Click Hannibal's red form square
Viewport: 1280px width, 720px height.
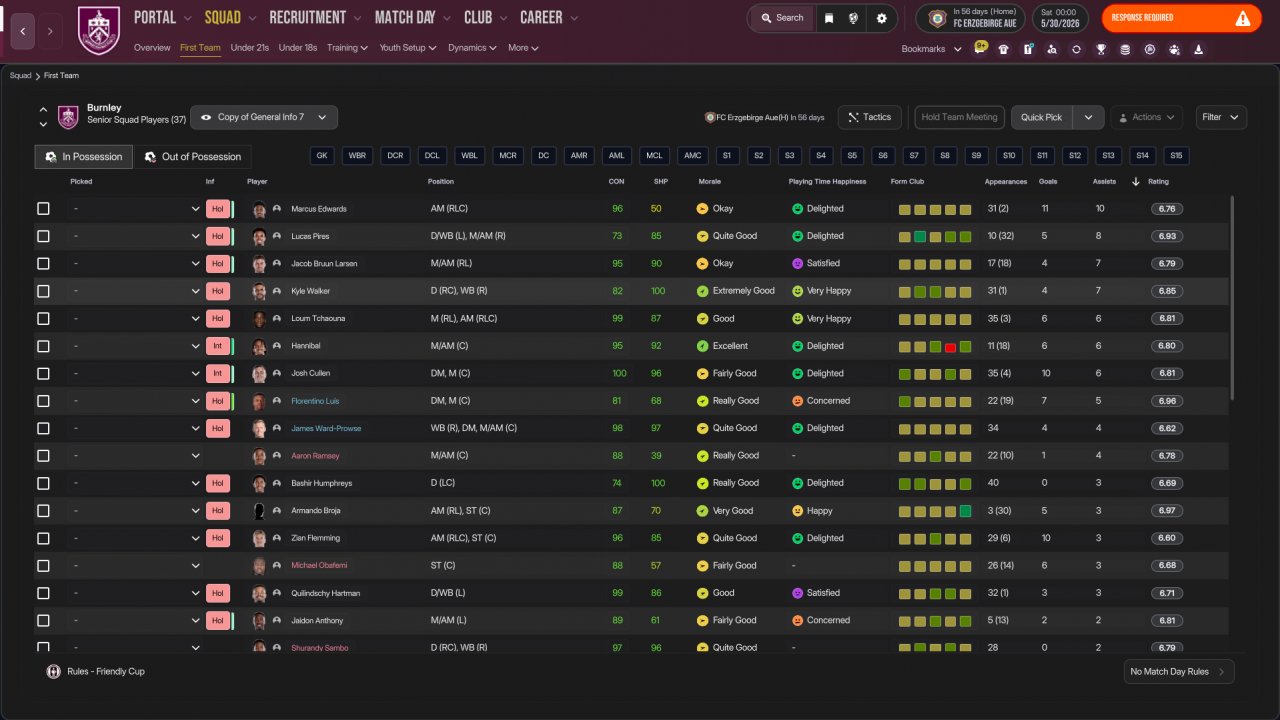tap(950, 347)
